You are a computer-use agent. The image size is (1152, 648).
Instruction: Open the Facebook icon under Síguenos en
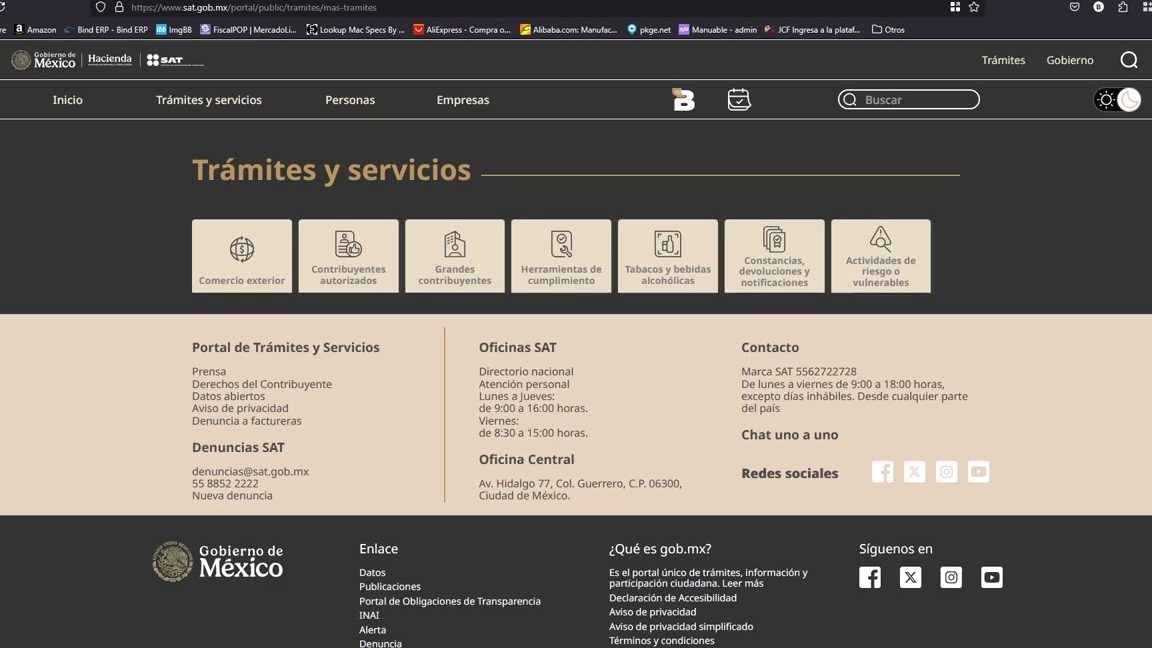coord(870,578)
